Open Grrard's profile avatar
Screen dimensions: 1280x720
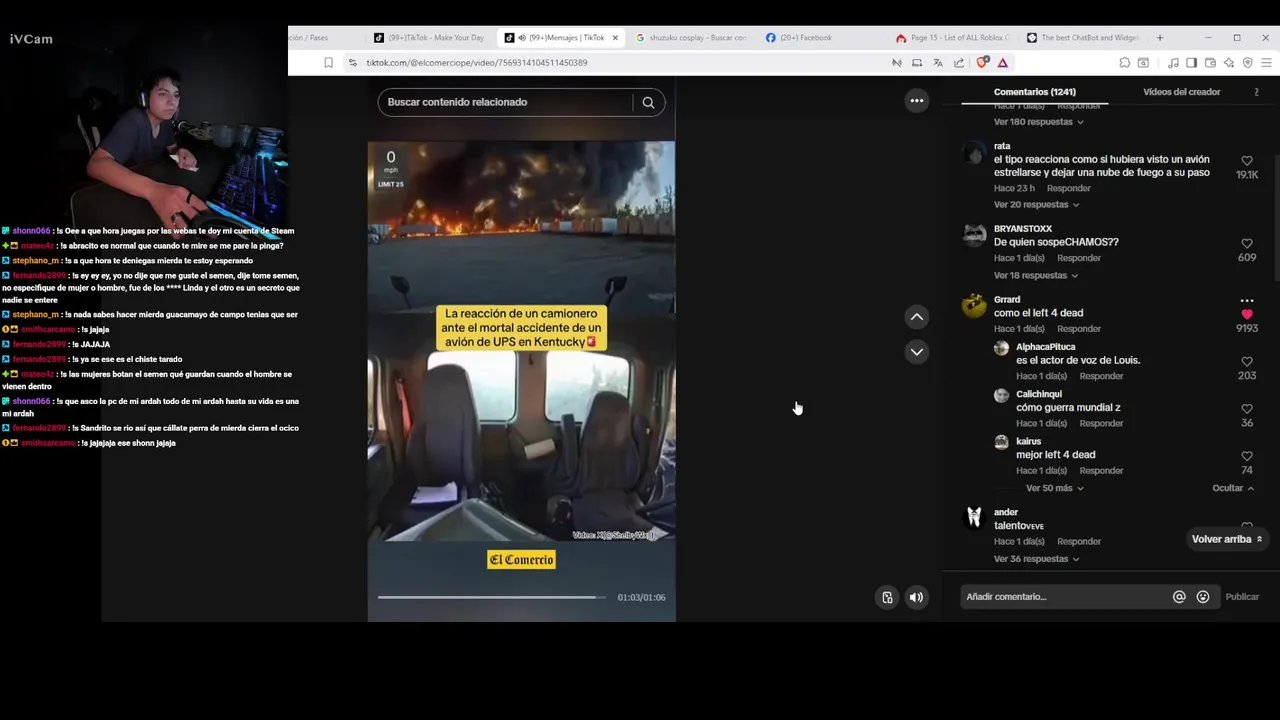pyautogui.click(x=973, y=306)
